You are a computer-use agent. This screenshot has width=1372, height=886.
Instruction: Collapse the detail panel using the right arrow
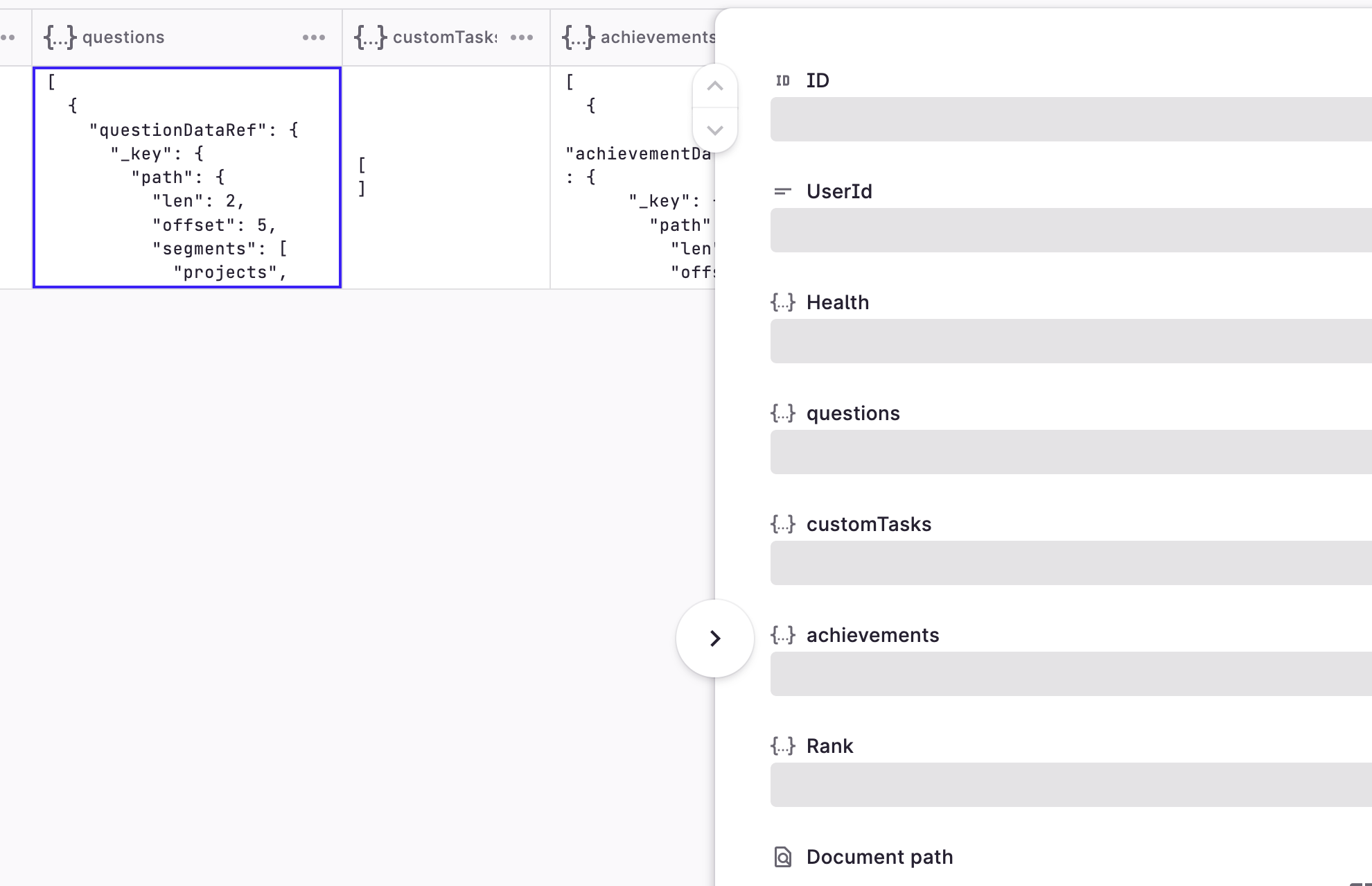(714, 638)
